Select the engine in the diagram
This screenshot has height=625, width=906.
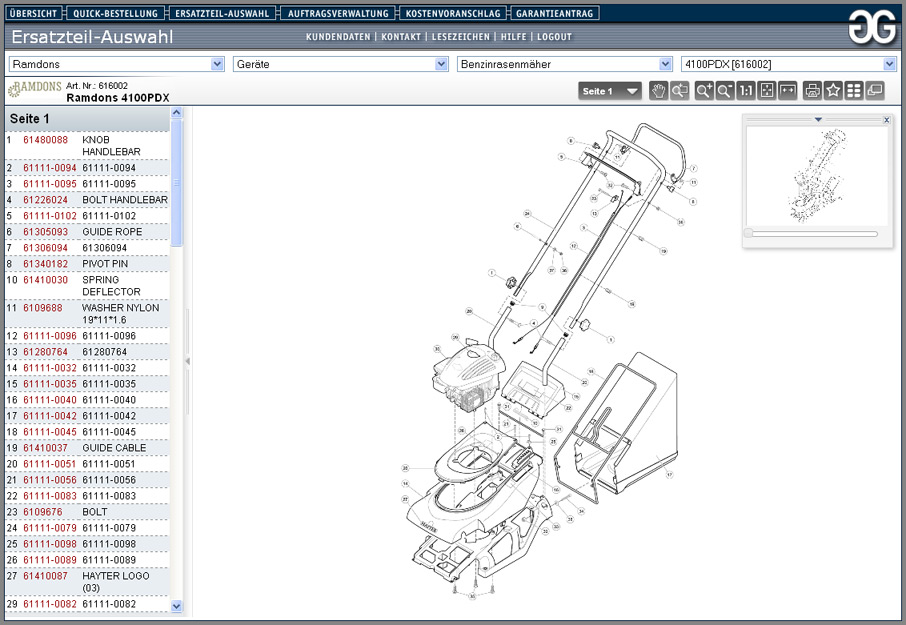pos(467,375)
